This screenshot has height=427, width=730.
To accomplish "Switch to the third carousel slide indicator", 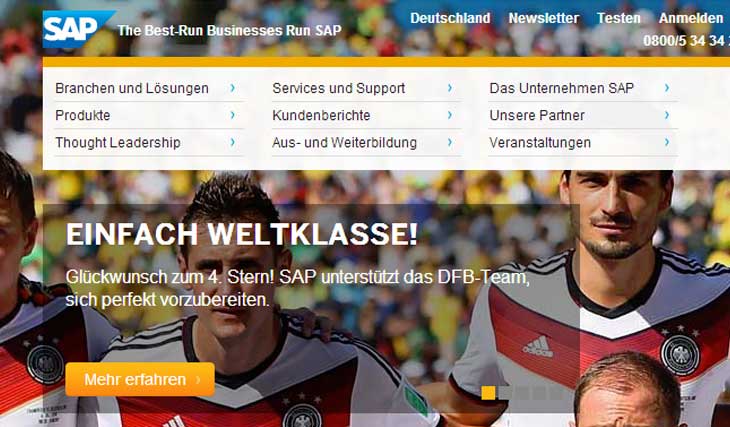I will click(x=522, y=393).
